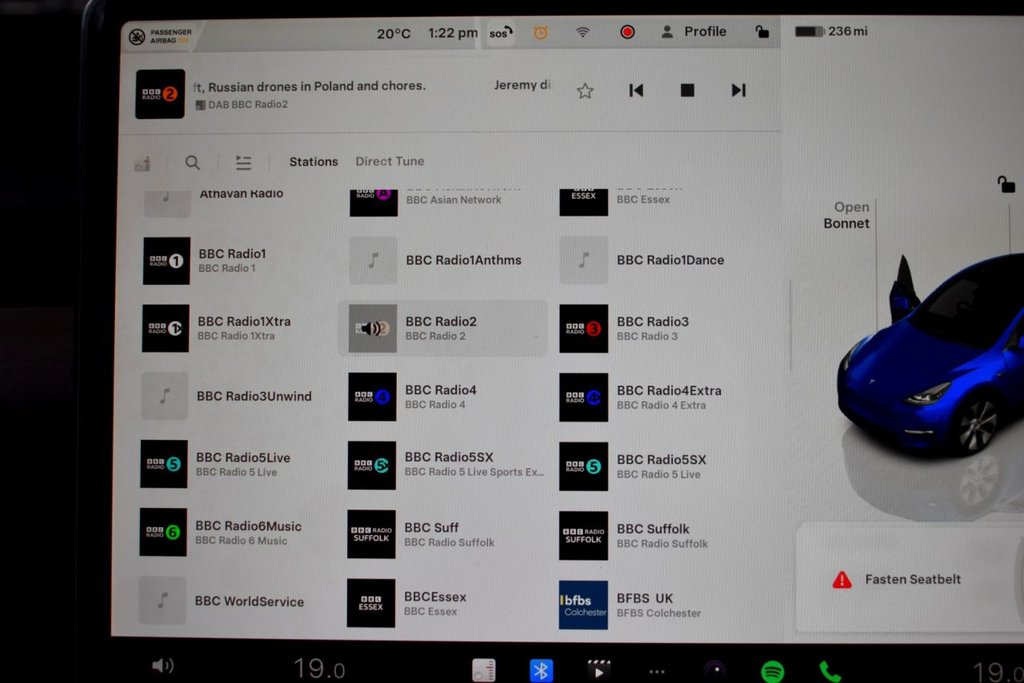Switch to the Stations tab

point(313,161)
